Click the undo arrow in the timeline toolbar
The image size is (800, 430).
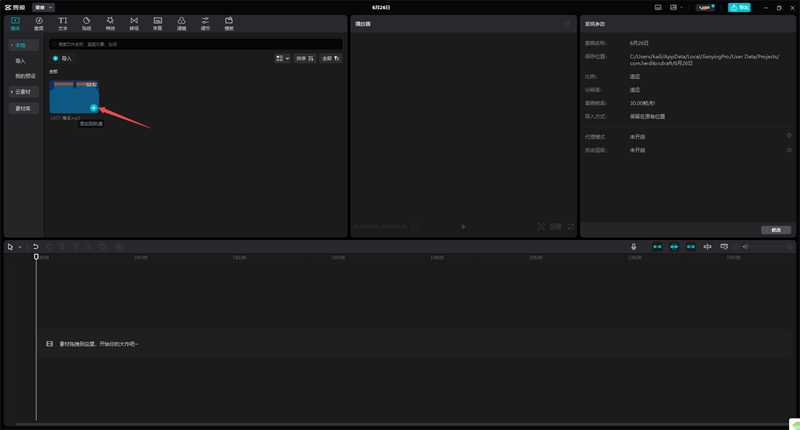click(36, 246)
